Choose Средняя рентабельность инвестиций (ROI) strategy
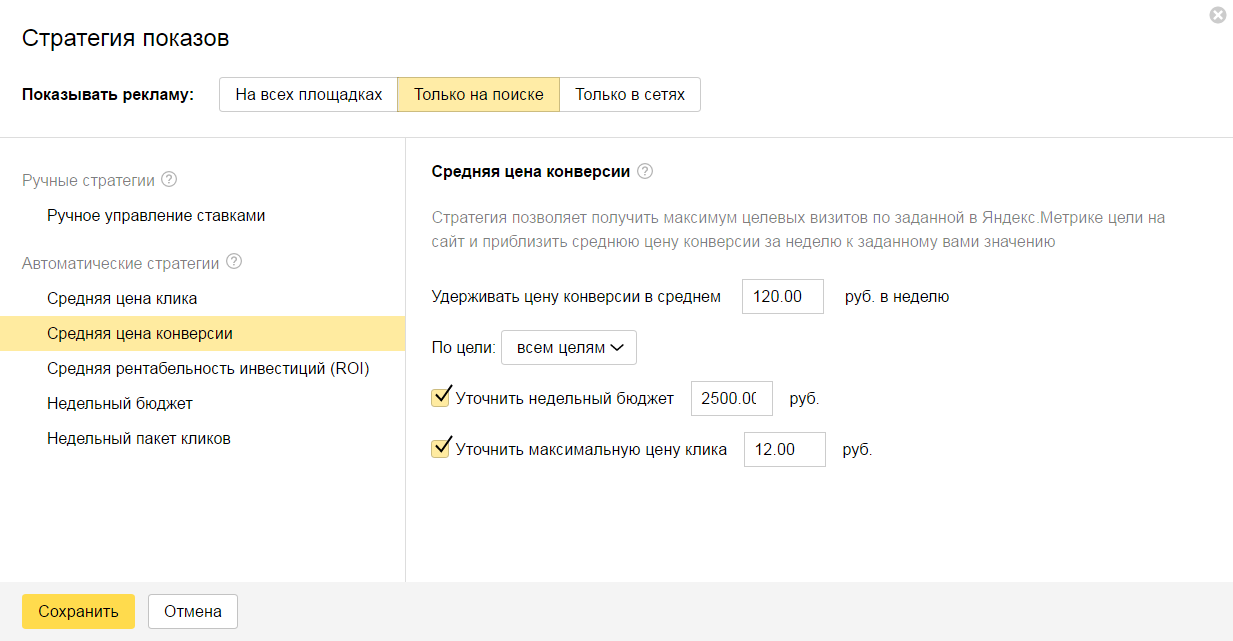1233x641 pixels. pyautogui.click(x=208, y=368)
